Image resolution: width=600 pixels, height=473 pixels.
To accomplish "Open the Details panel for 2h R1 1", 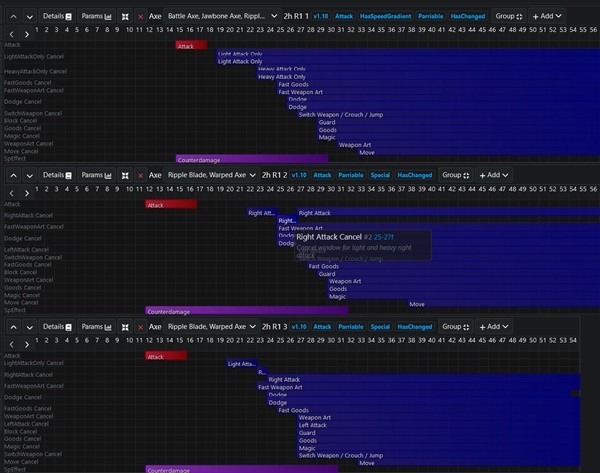I will [x=57, y=17].
